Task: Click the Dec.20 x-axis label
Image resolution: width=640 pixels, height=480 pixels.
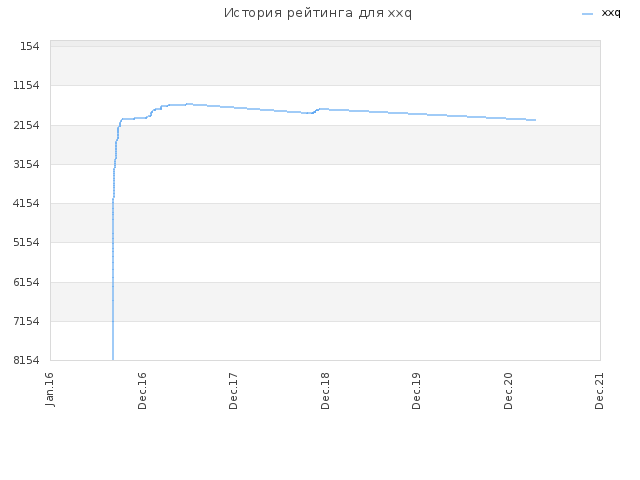Action: pyautogui.click(x=508, y=391)
